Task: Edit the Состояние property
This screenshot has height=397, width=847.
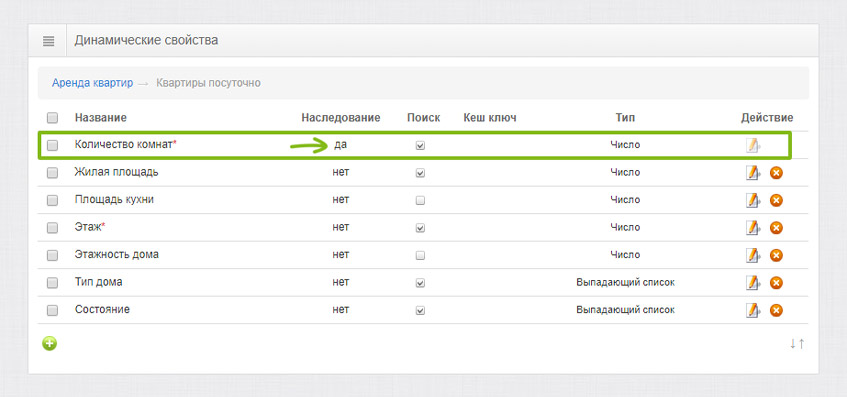Action: [x=753, y=311]
